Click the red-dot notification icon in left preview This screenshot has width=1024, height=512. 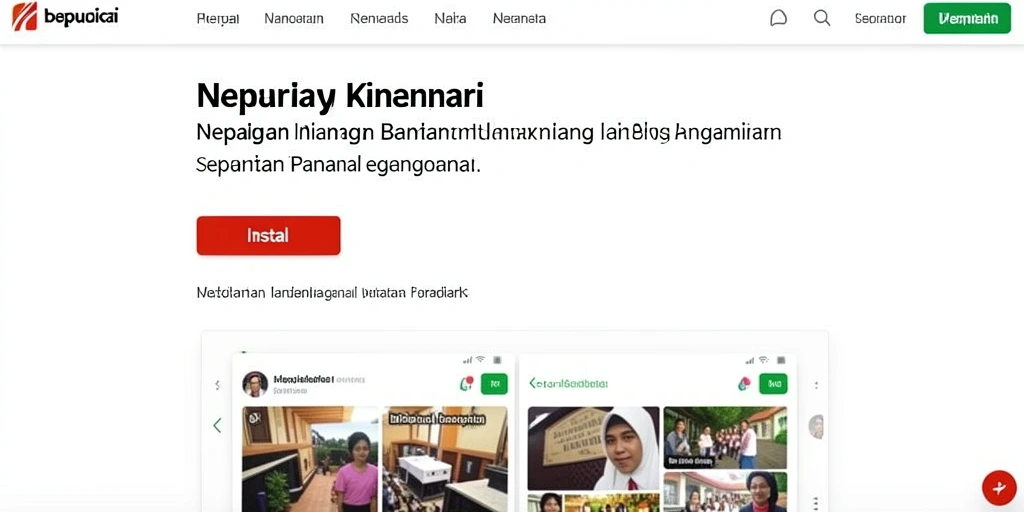point(466,383)
